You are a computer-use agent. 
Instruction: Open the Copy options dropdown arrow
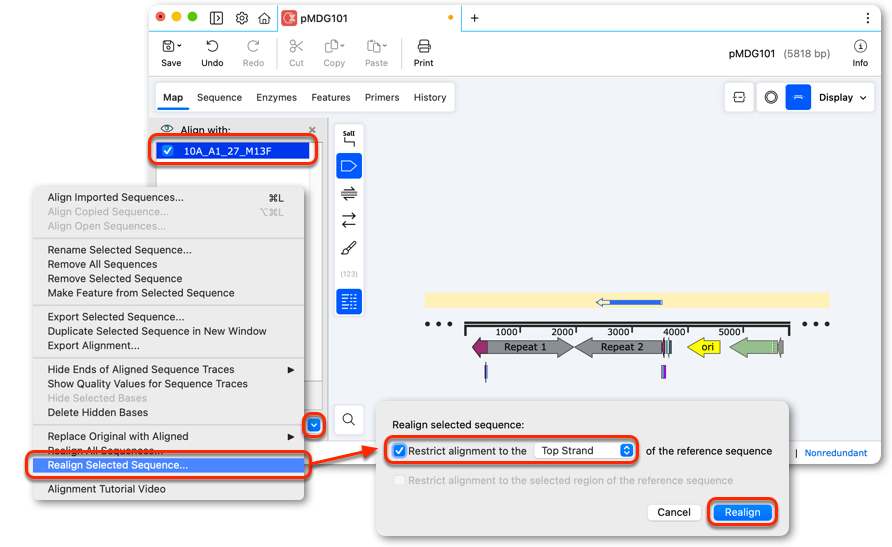tap(342, 46)
